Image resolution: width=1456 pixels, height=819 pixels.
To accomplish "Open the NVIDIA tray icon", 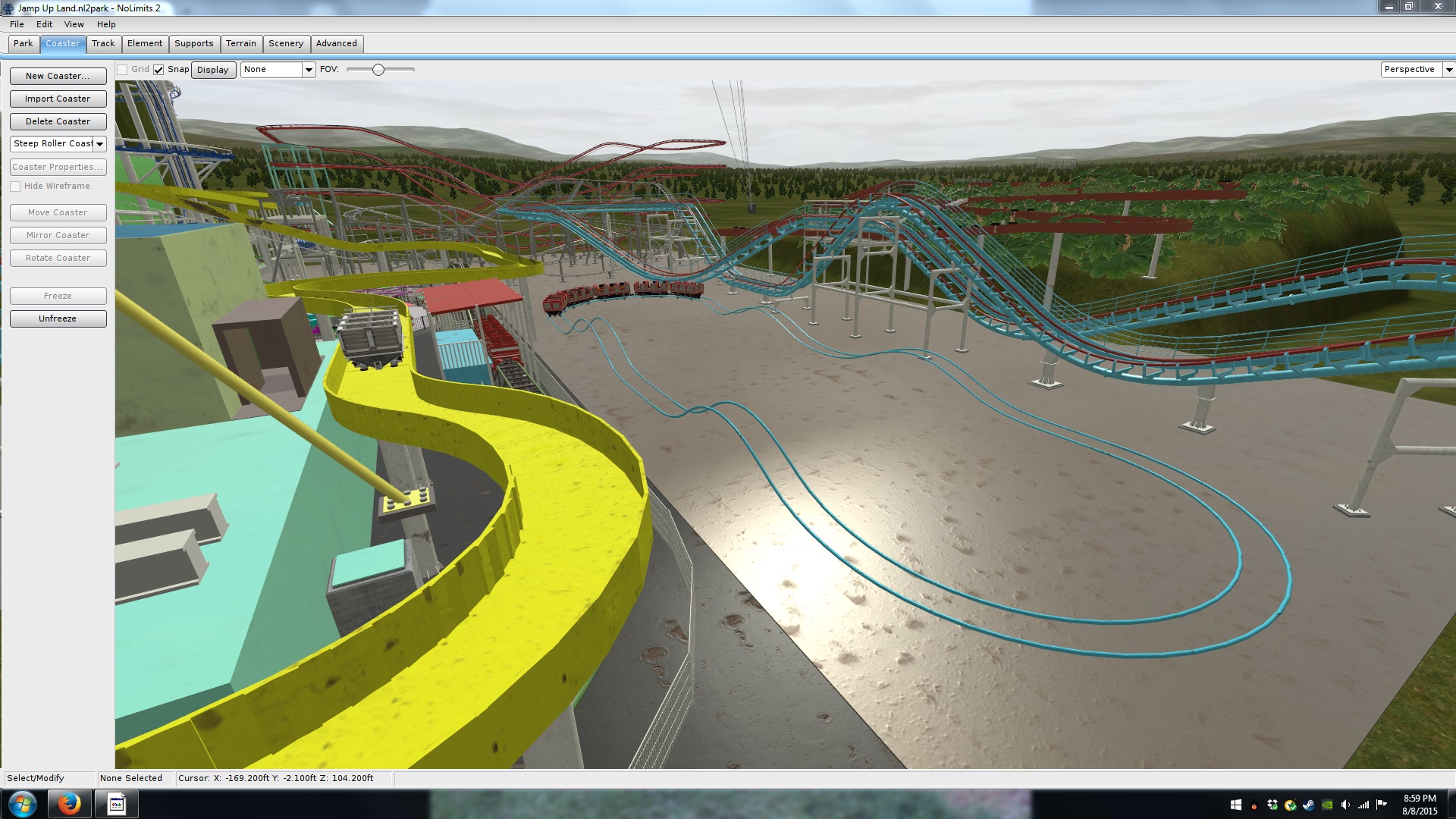I will pos(1327,805).
